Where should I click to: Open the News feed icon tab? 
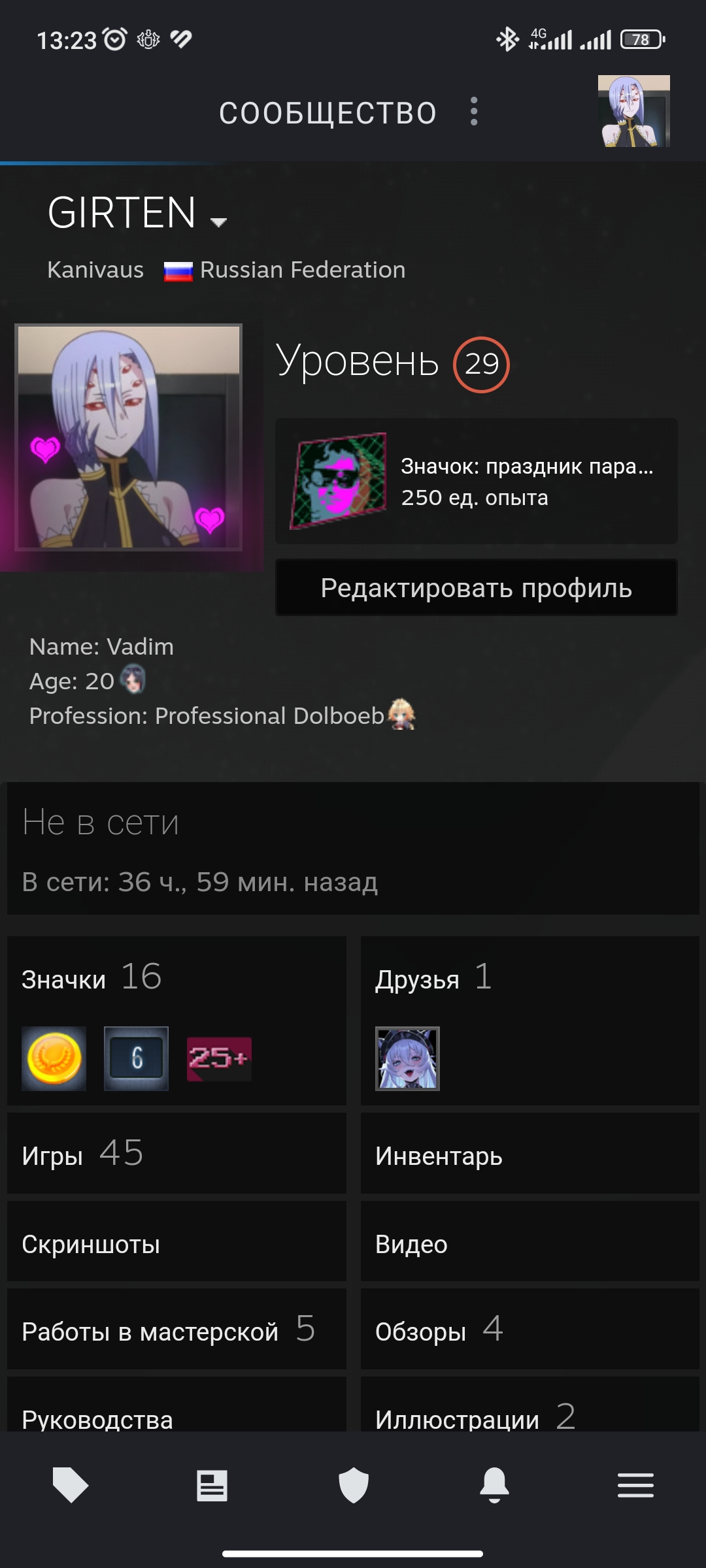click(x=212, y=1485)
